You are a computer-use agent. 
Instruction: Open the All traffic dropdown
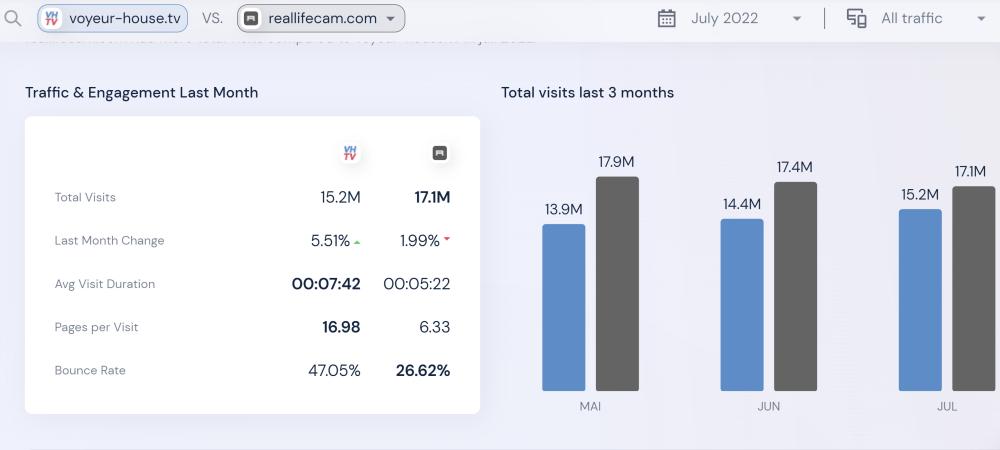(x=980, y=19)
